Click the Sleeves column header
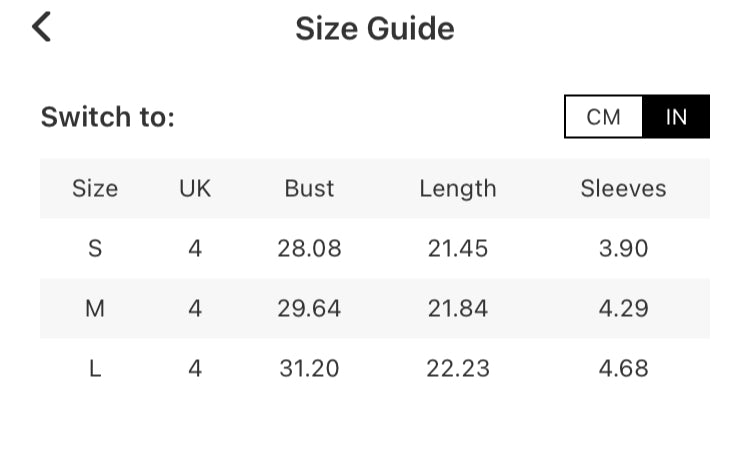This screenshot has width=750, height=450. pos(623,188)
